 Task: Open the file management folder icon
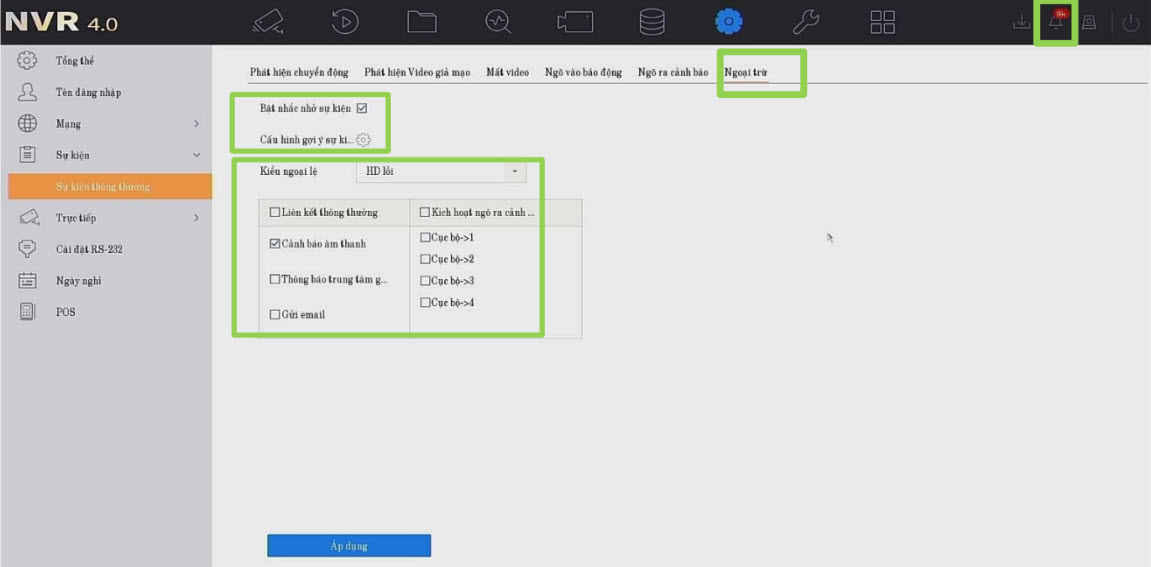click(x=422, y=22)
